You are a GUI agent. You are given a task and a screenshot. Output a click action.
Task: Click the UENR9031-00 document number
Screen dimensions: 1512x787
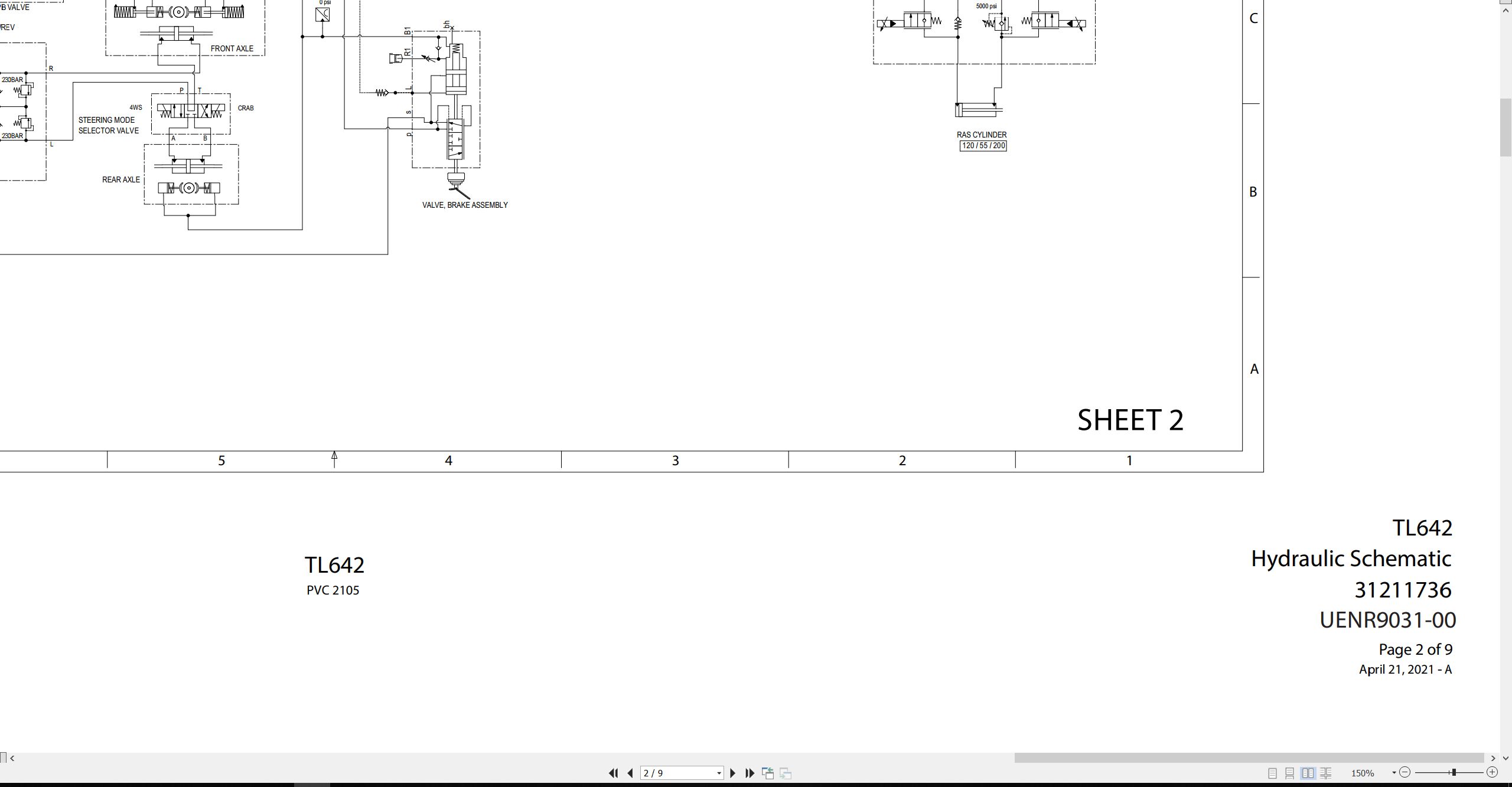click(x=1388, y=620)
